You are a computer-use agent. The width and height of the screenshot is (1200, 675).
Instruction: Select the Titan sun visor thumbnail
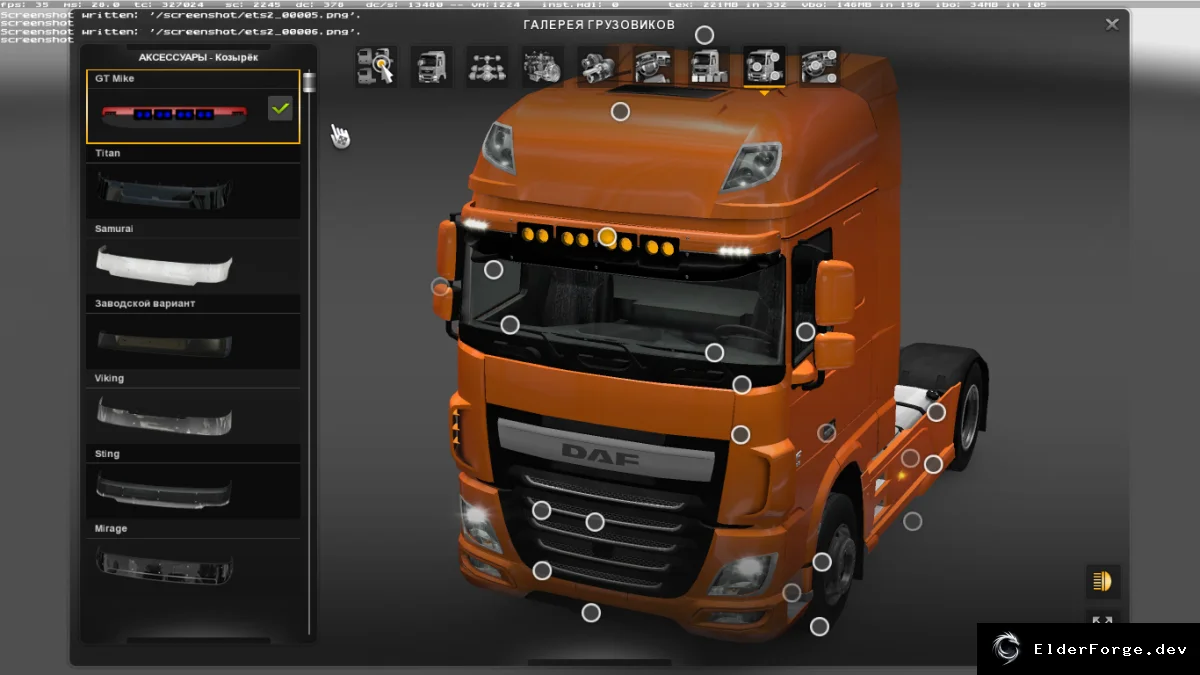click(194, 190)
